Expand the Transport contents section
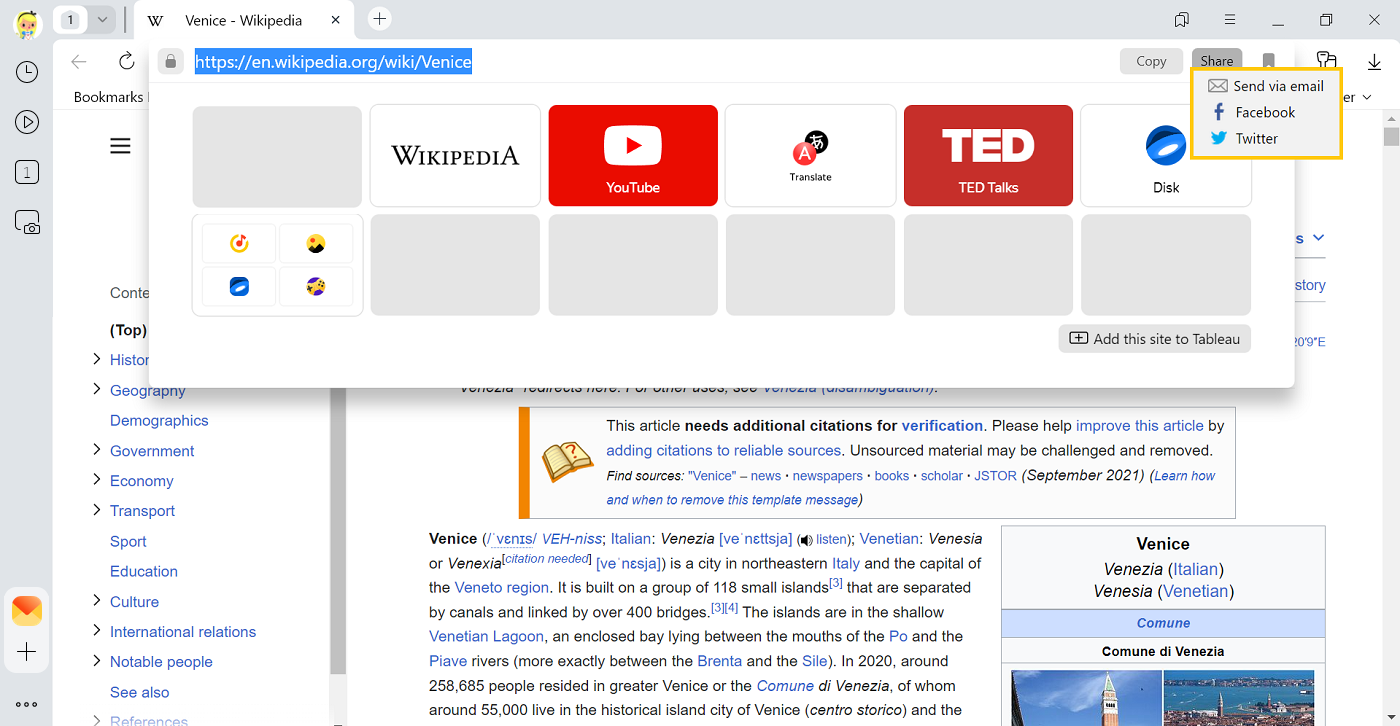The height and width of the screenshot is (726, 1400). click(x=97, y=510)
